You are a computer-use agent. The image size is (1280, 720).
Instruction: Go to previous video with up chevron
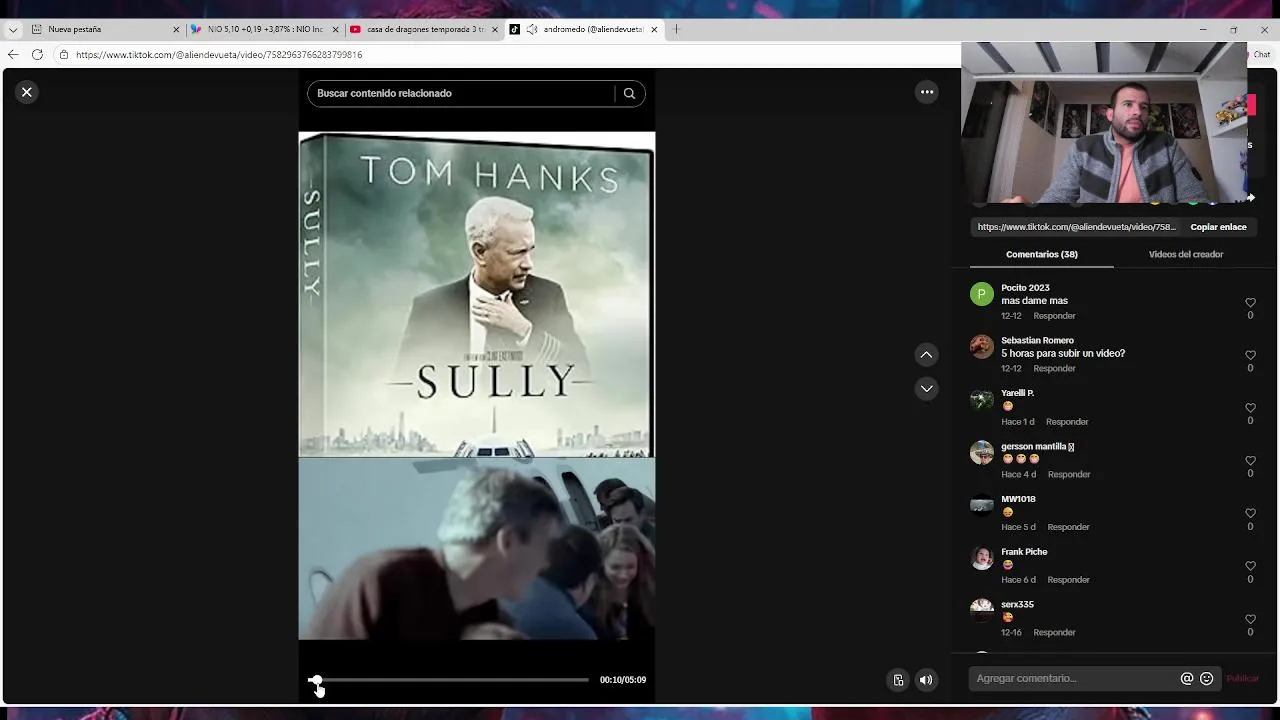pyautogui.click(x=927, y=354)
